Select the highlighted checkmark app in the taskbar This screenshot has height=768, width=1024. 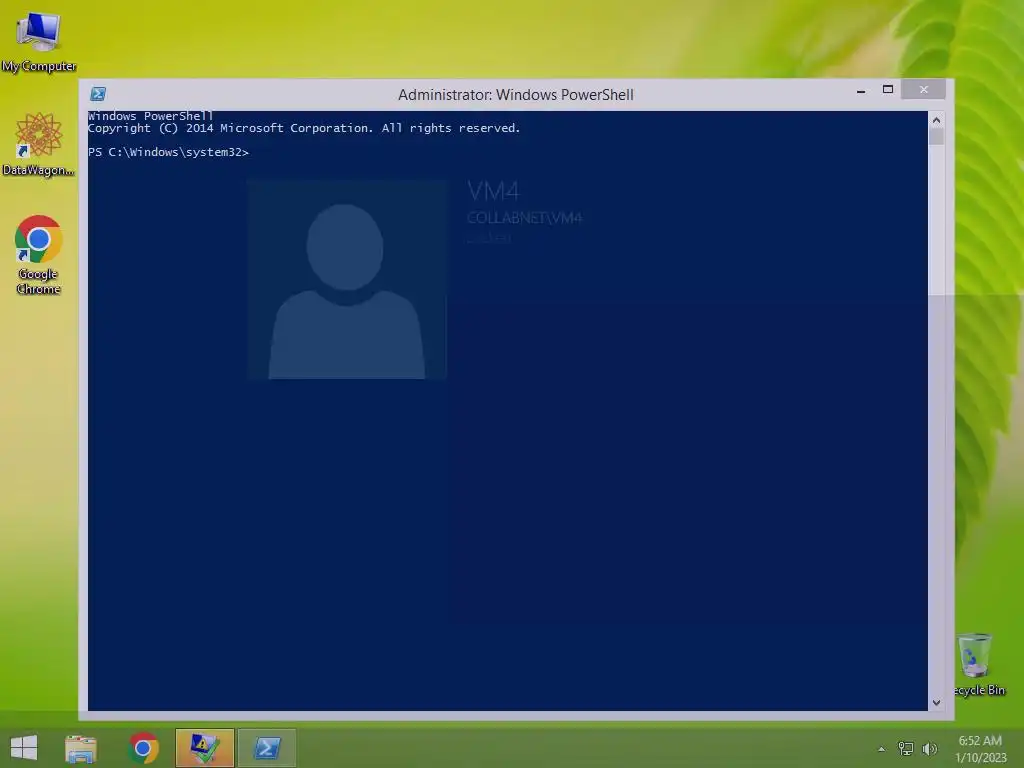pos(204,748)
